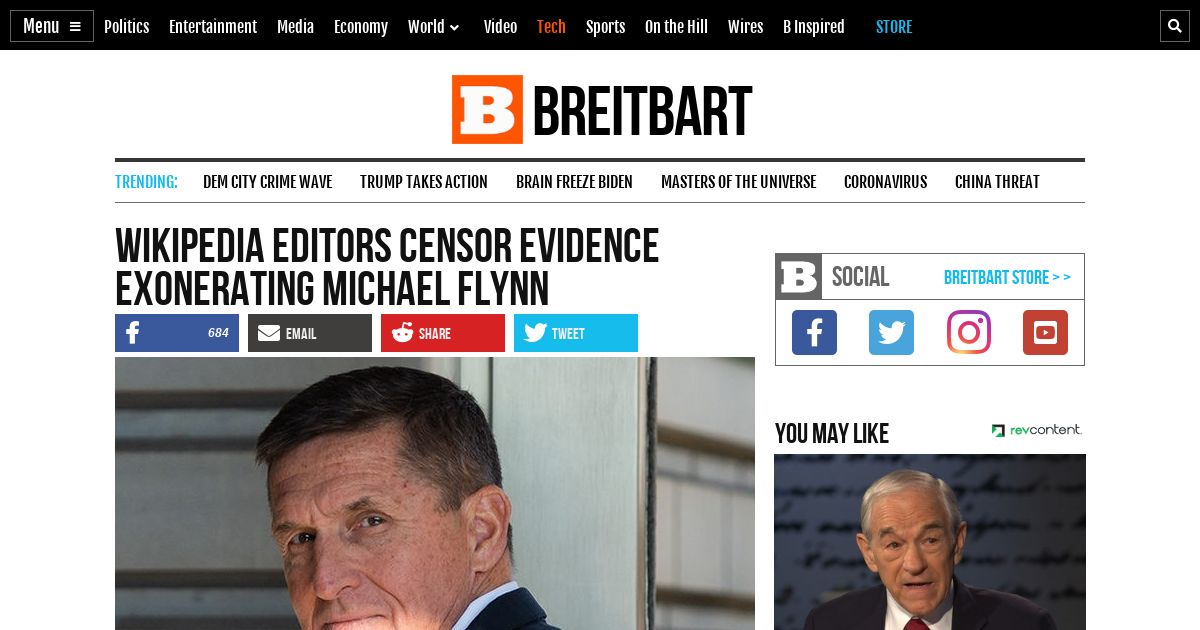This screenshot has height=630, width=1200.
Task: Click the Breitbart logo
Action: click(601, 109)
